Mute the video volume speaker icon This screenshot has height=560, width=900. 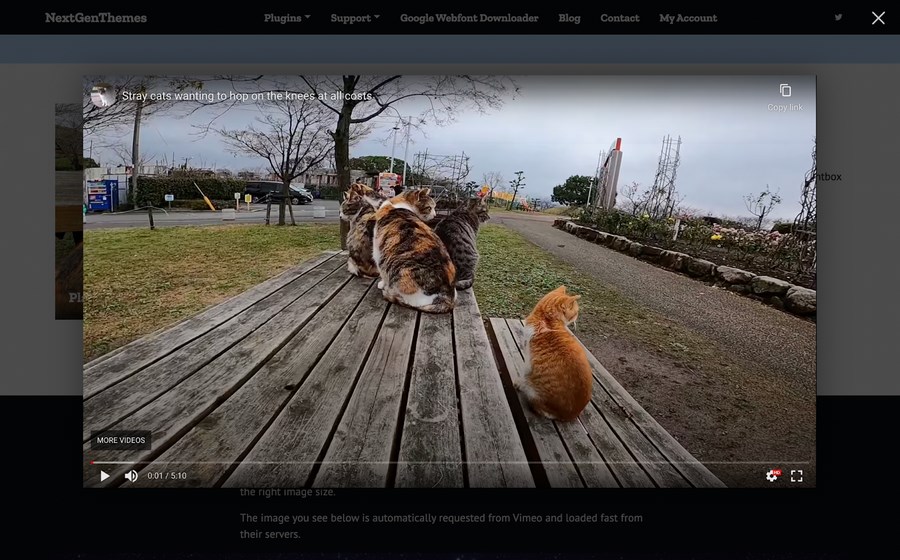(131, 476)
